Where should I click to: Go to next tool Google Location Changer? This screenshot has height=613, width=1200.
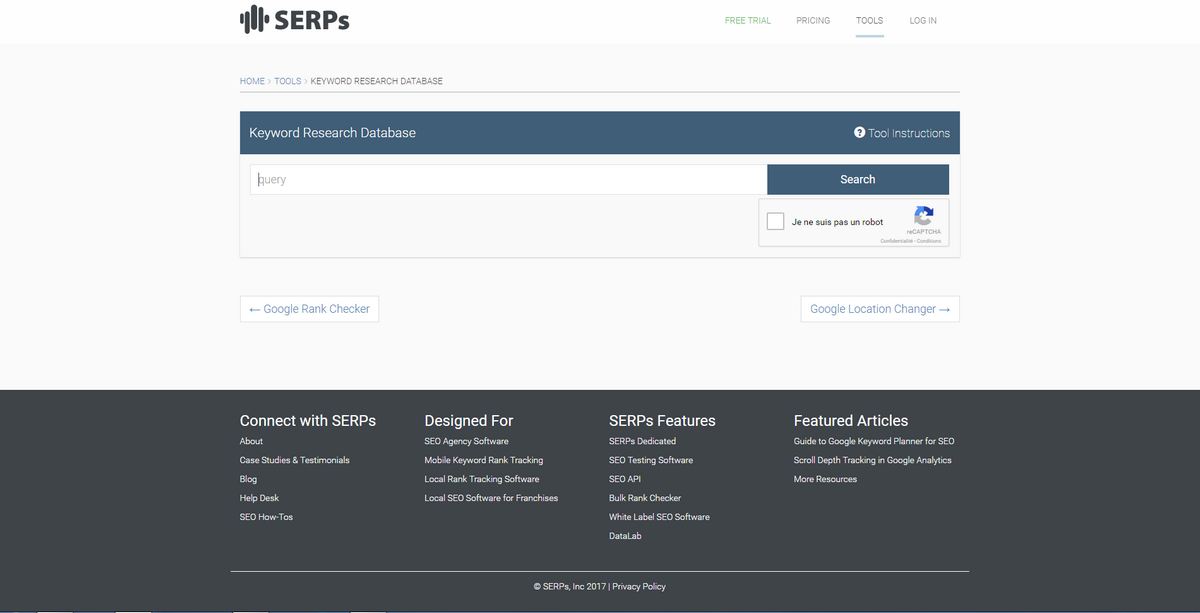point(880,309)
